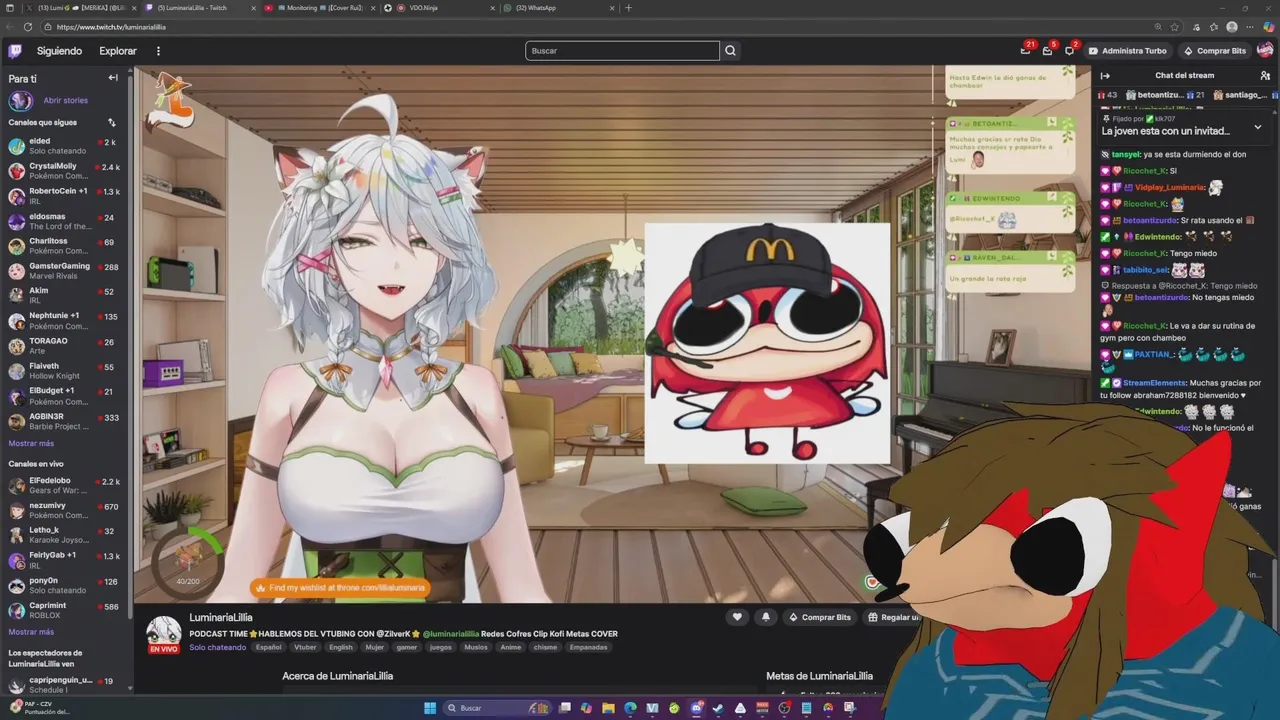1280x720 pixels.
Task: Open a new browser tab
Action: 628,8
